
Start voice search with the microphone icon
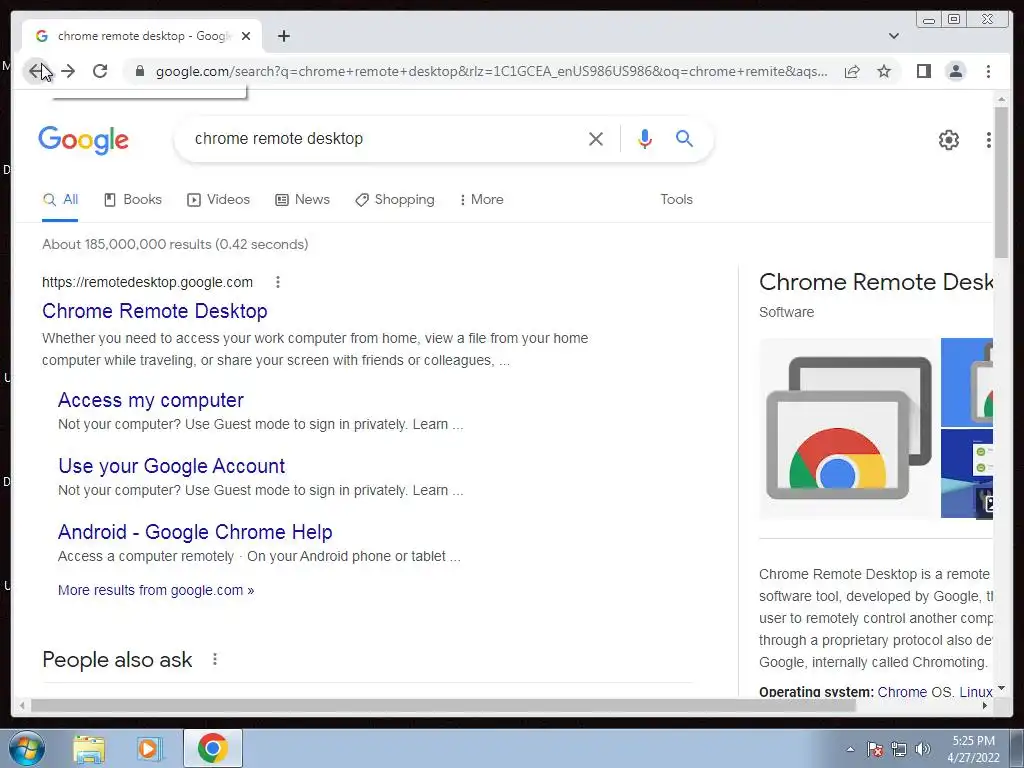(645, 138)
